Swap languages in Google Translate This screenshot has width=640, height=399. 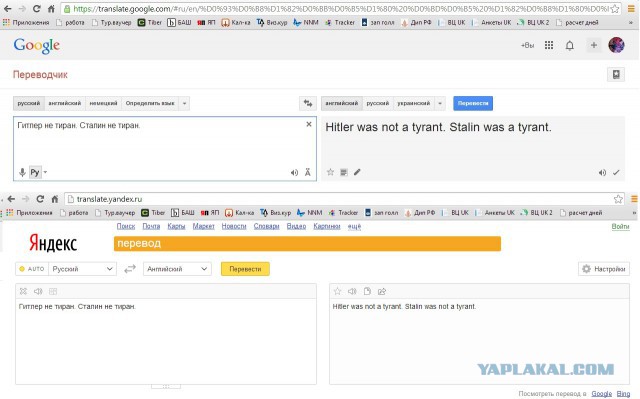pyautogui.click(x=308, y=103)
